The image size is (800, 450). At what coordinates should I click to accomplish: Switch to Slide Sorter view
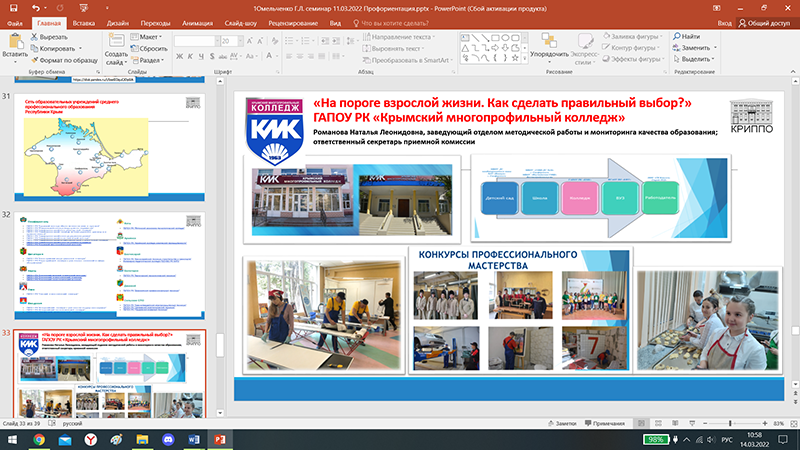coord(658,423)
